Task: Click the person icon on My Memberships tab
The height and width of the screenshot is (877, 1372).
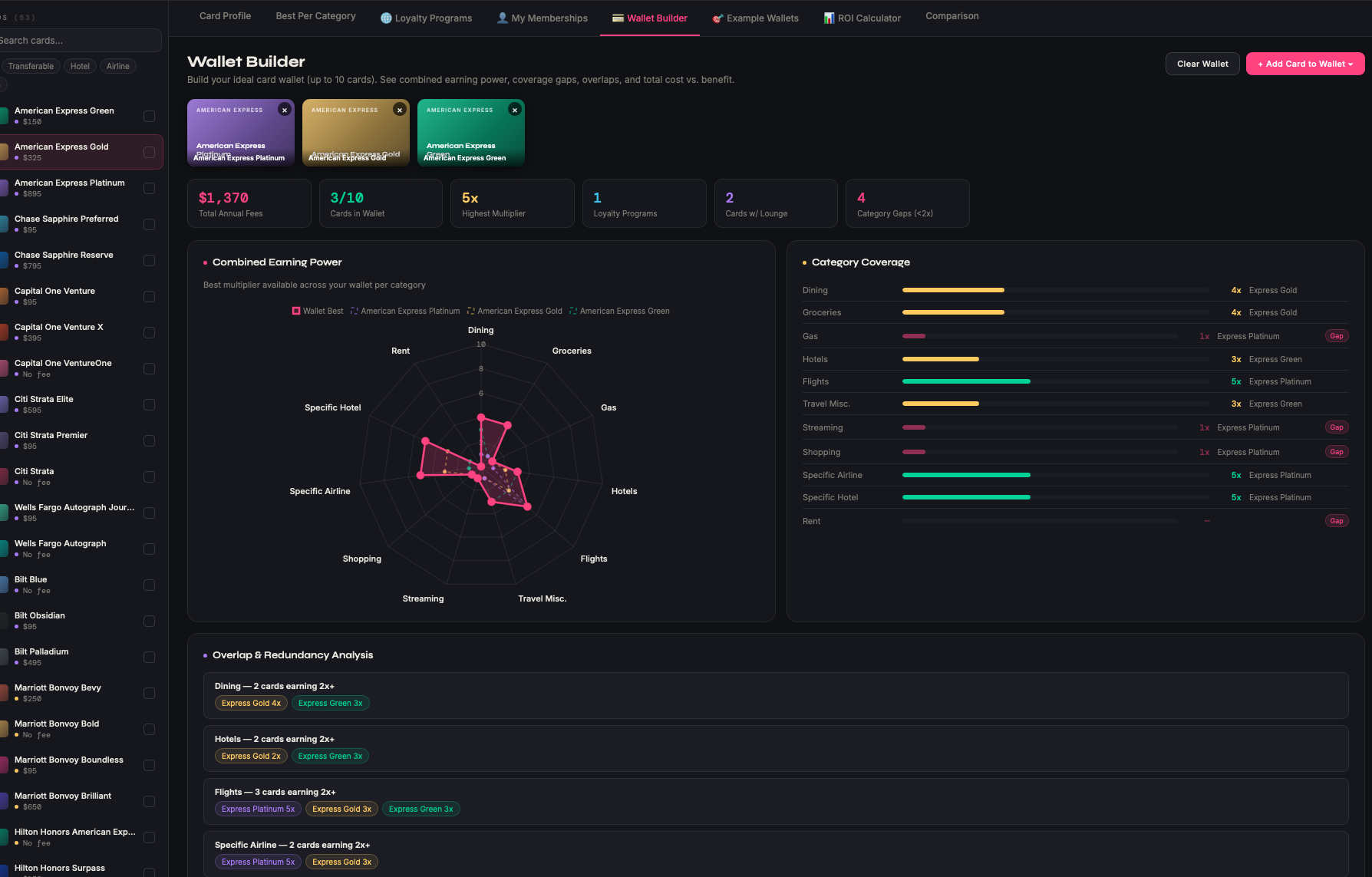Action: [503, 18]
